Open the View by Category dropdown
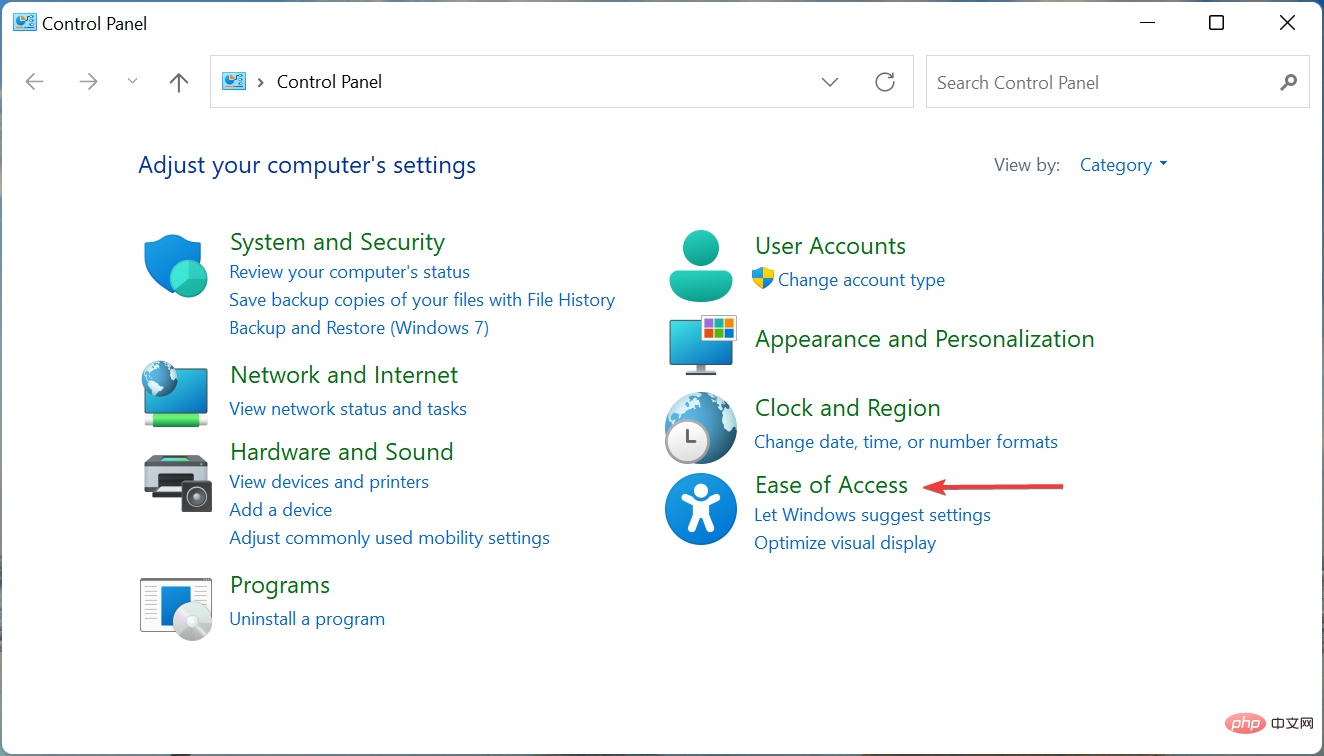The width and height of the screenshot is (1324, 756). click(x=1124, y=165)
